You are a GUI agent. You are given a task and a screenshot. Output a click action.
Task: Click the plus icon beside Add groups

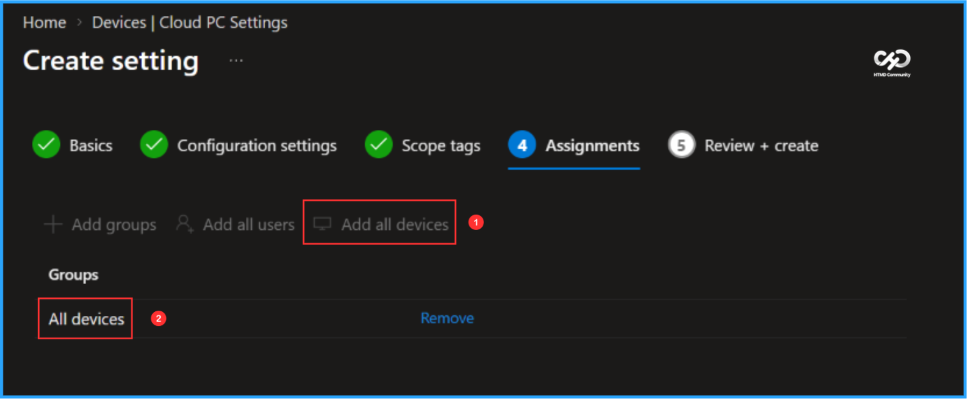click(53, 224)
